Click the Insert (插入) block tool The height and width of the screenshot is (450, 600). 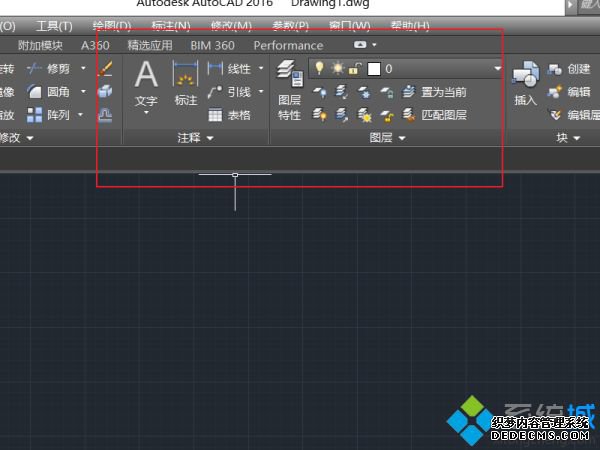[x=526, y=83]
